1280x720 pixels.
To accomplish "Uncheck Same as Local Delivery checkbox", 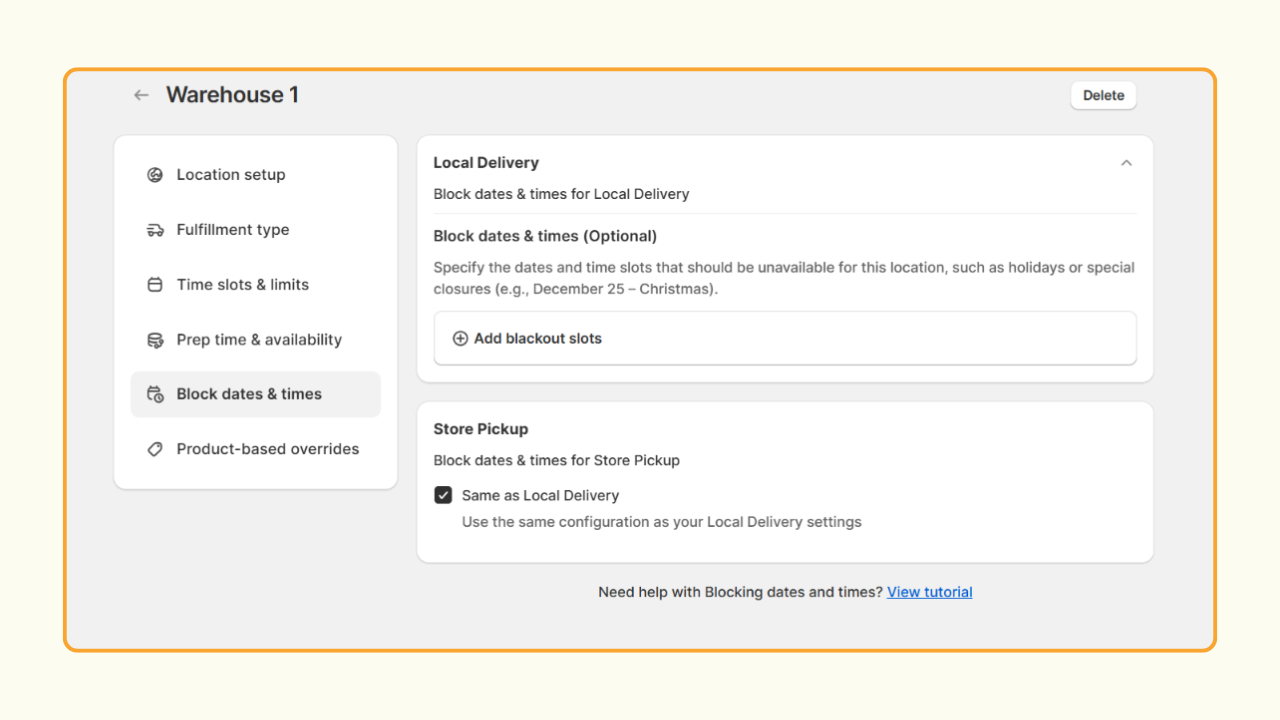I will coord(443,495).
